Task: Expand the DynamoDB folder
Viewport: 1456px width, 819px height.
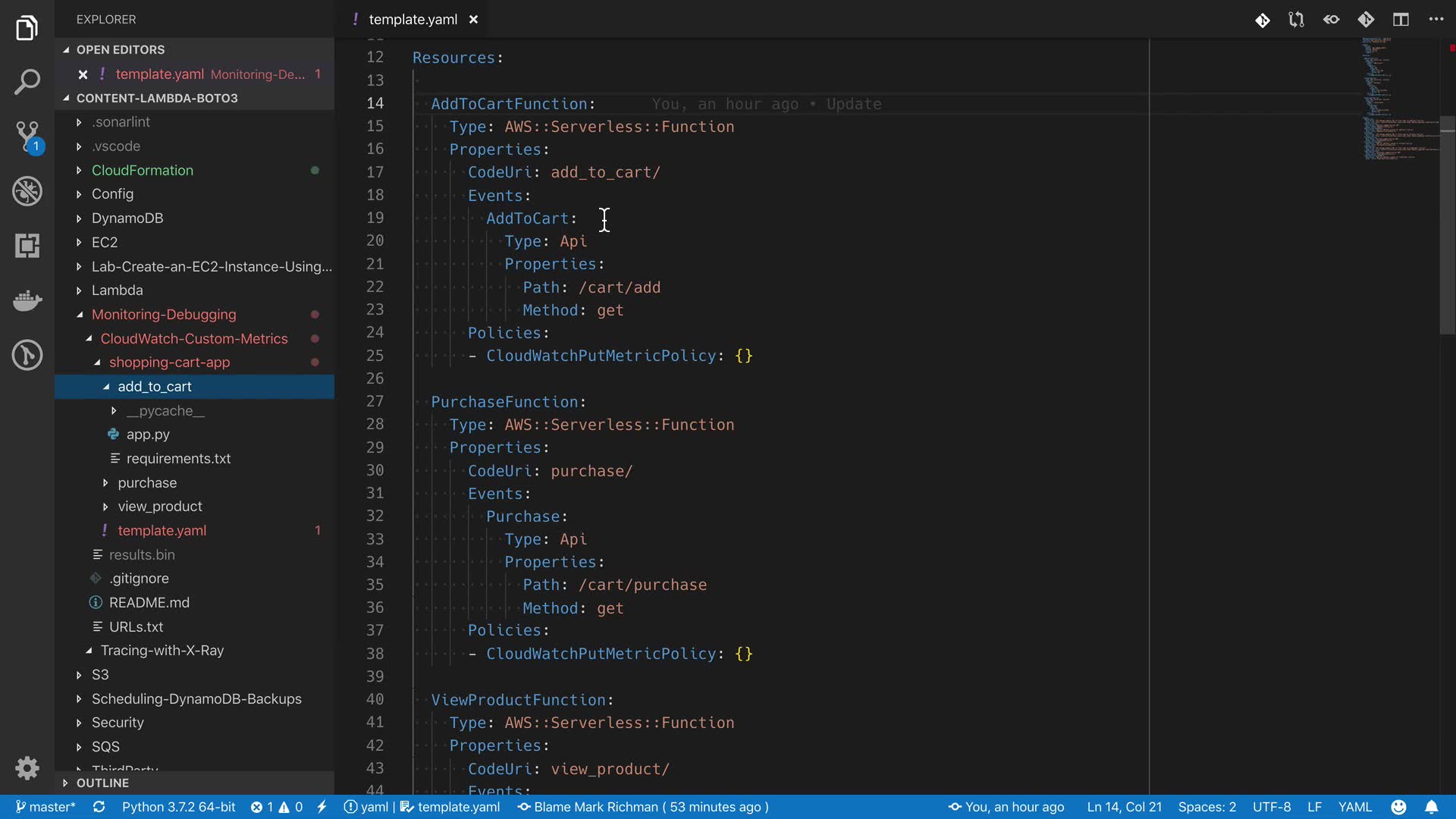Action: pyautogui.click(x=127, y=218)
